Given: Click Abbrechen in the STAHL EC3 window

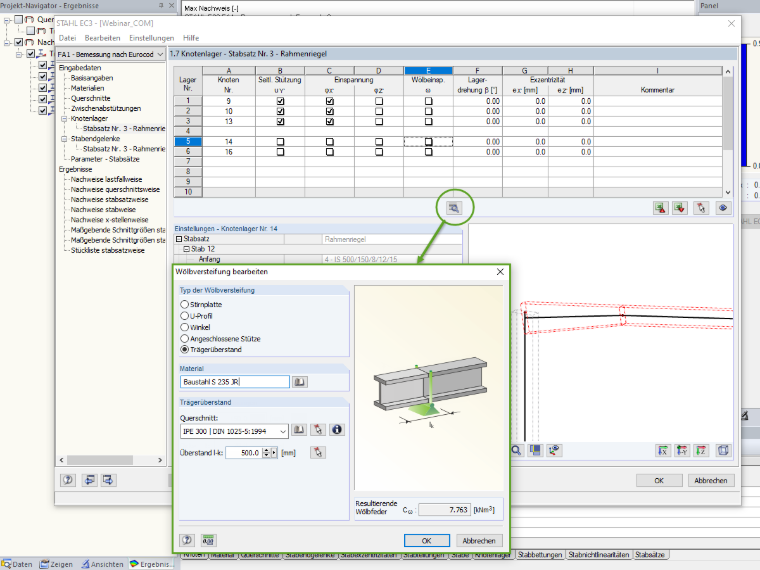Looking at the screenshot, I should [x=711, y=480].
